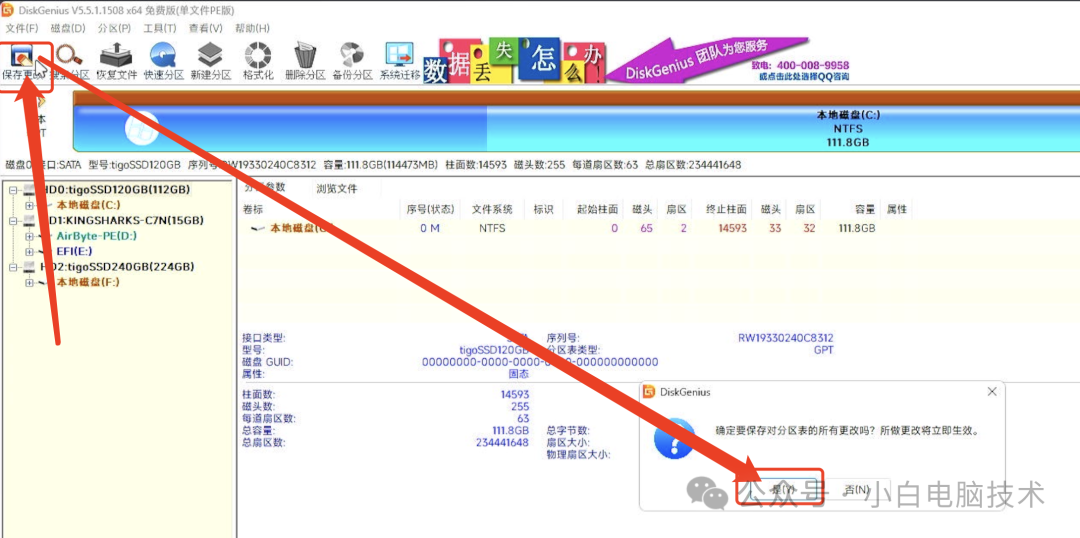The height and width of the screenshot is (538, 1080).
Task: Click the 111.8GB capacity cell in table
Action: click(x=858, y=228)
